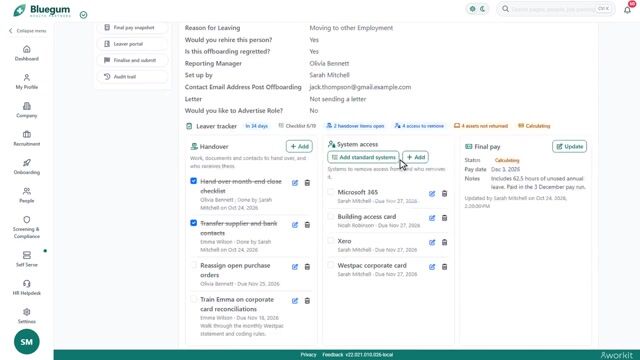Click the 4 assets not returned badge

coord(481,126)
